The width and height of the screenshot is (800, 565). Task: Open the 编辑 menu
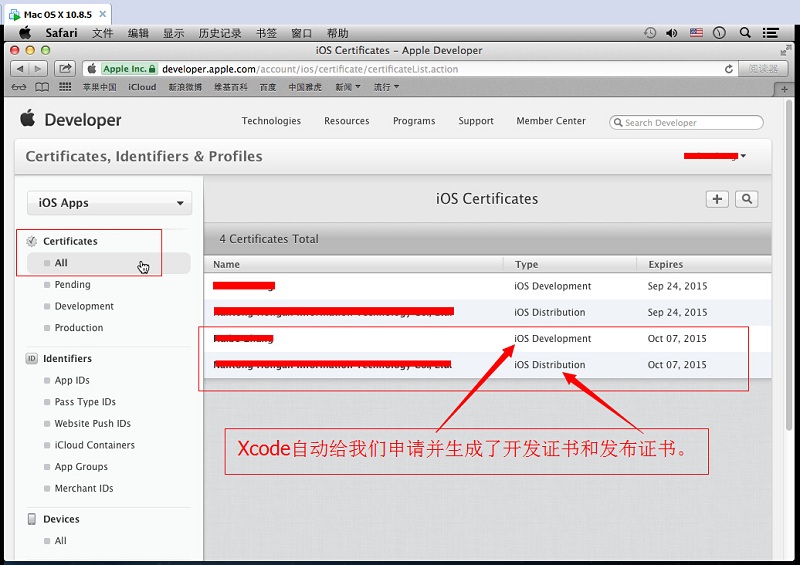point(138,33)
